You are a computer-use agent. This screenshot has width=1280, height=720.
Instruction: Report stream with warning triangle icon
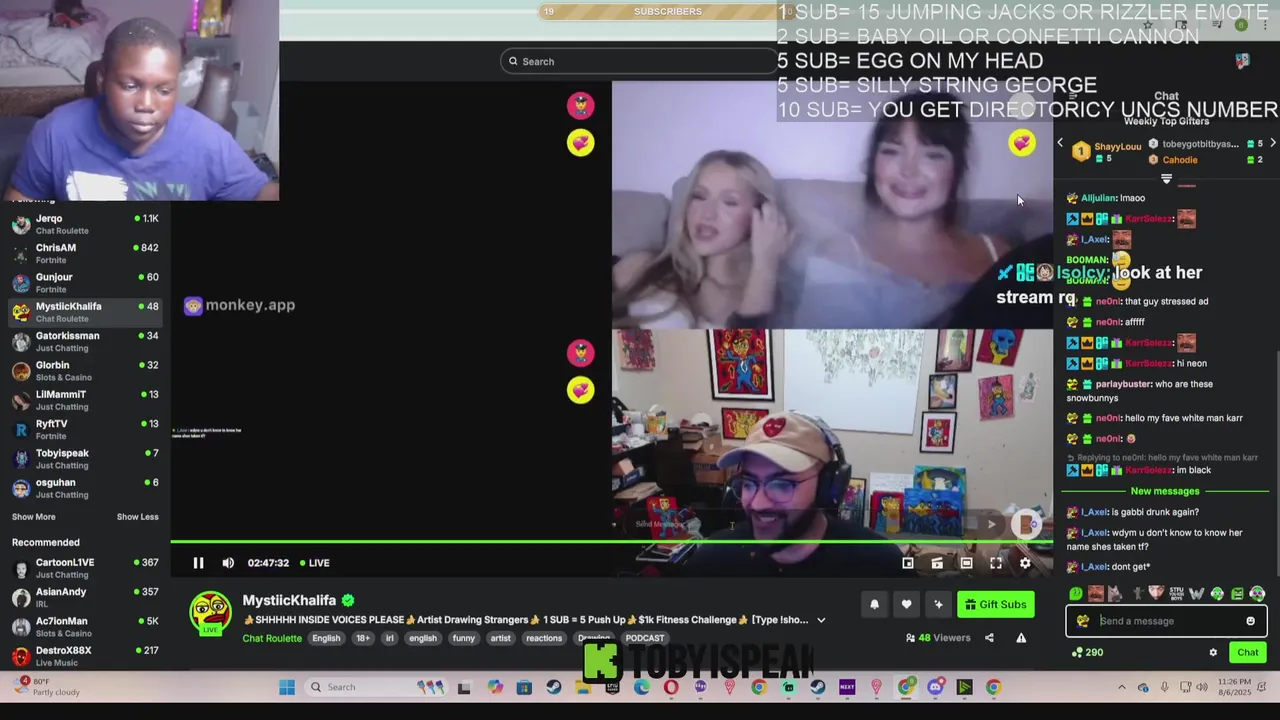coord(1021,638)
